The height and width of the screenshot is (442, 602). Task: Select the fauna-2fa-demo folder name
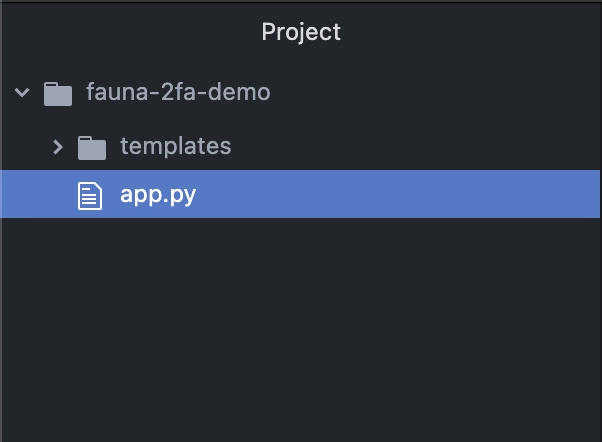pyautogui.click(x=178, y=92)
